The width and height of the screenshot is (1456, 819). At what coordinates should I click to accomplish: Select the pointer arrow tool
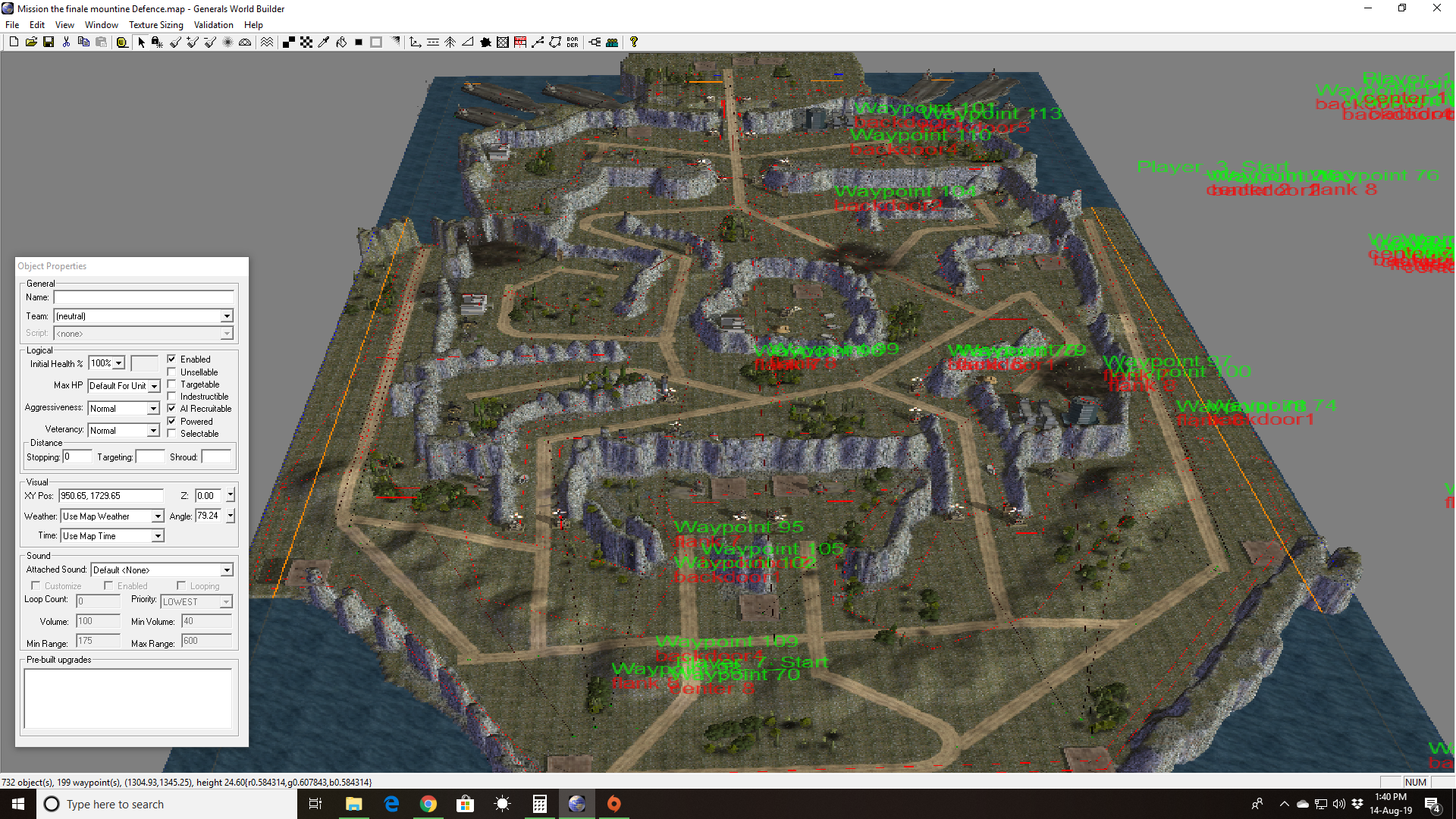point(141,42)
